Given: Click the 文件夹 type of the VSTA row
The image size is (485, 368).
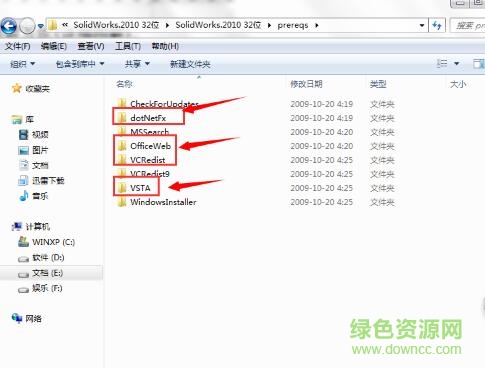Looking at the screenshot, I should coord(382,188).
